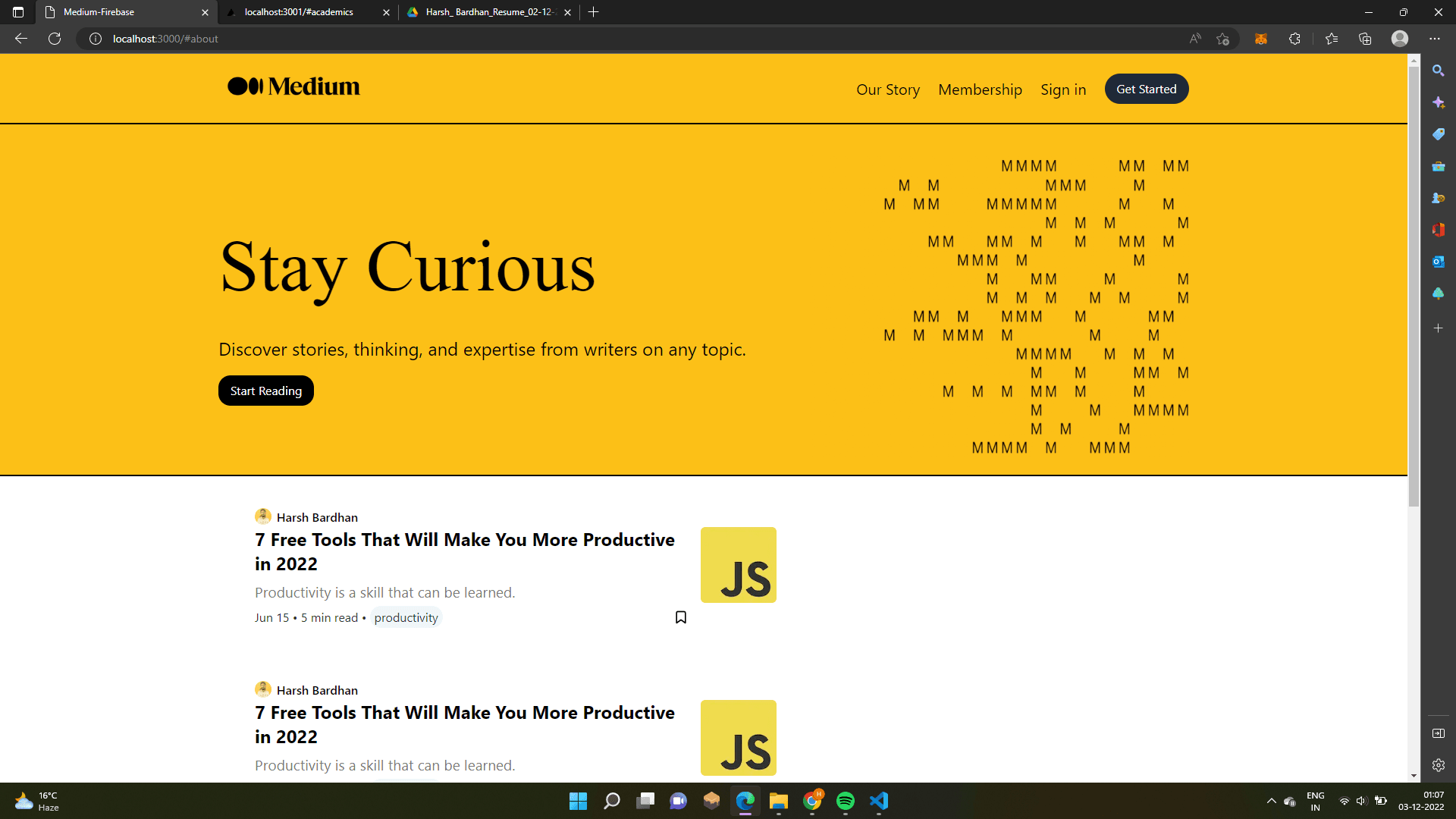Image resolution: width=1456 pixels, height=819 pixels.
Task: Switch to Harsh_Bardhan_Resume tab
Action: tap(489, 12)
